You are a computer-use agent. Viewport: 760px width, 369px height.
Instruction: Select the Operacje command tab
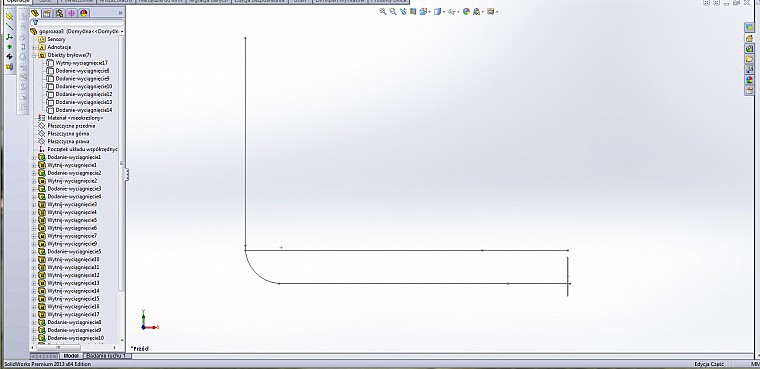[x=17, y=1]
